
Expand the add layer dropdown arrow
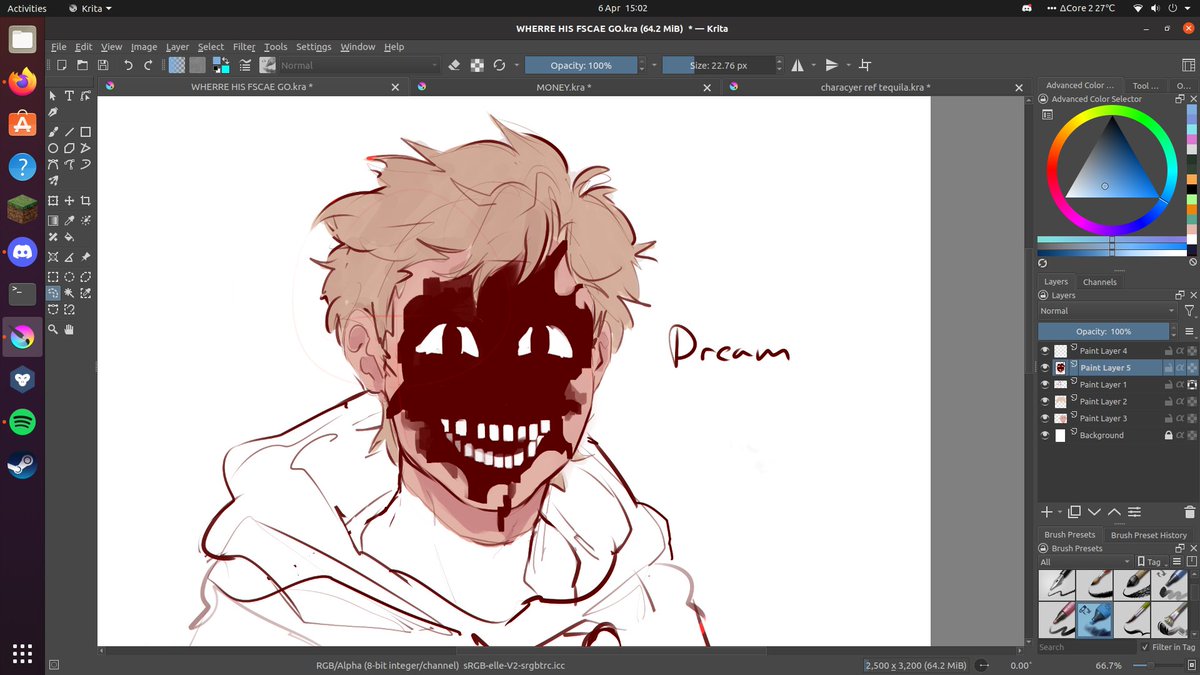pos(1061,511)
